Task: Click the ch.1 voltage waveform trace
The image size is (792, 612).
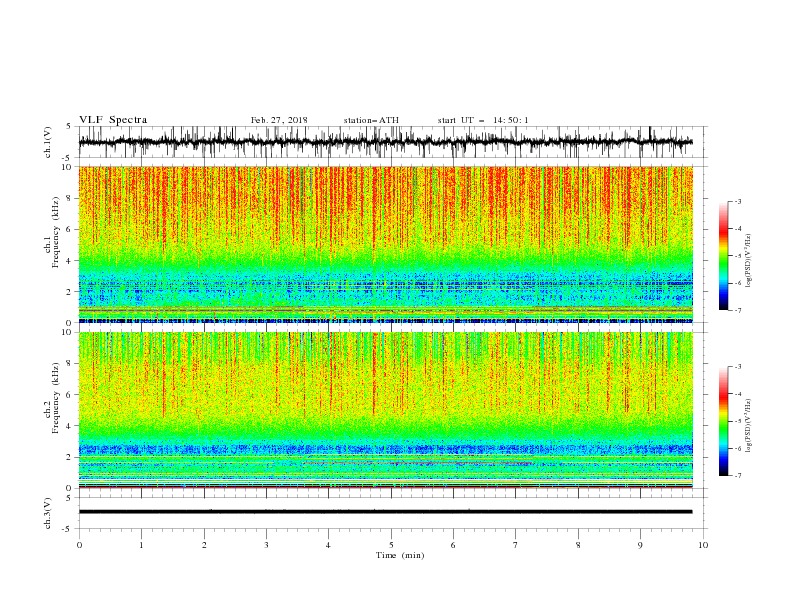Action: pyautogui.click(x=385, y=142)
